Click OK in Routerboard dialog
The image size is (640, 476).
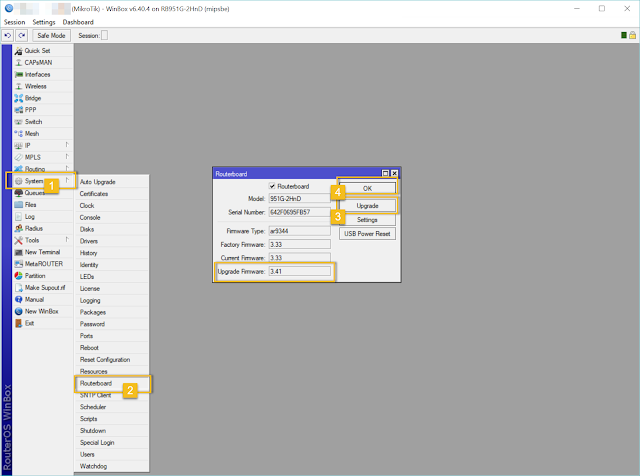click(367, 188)
